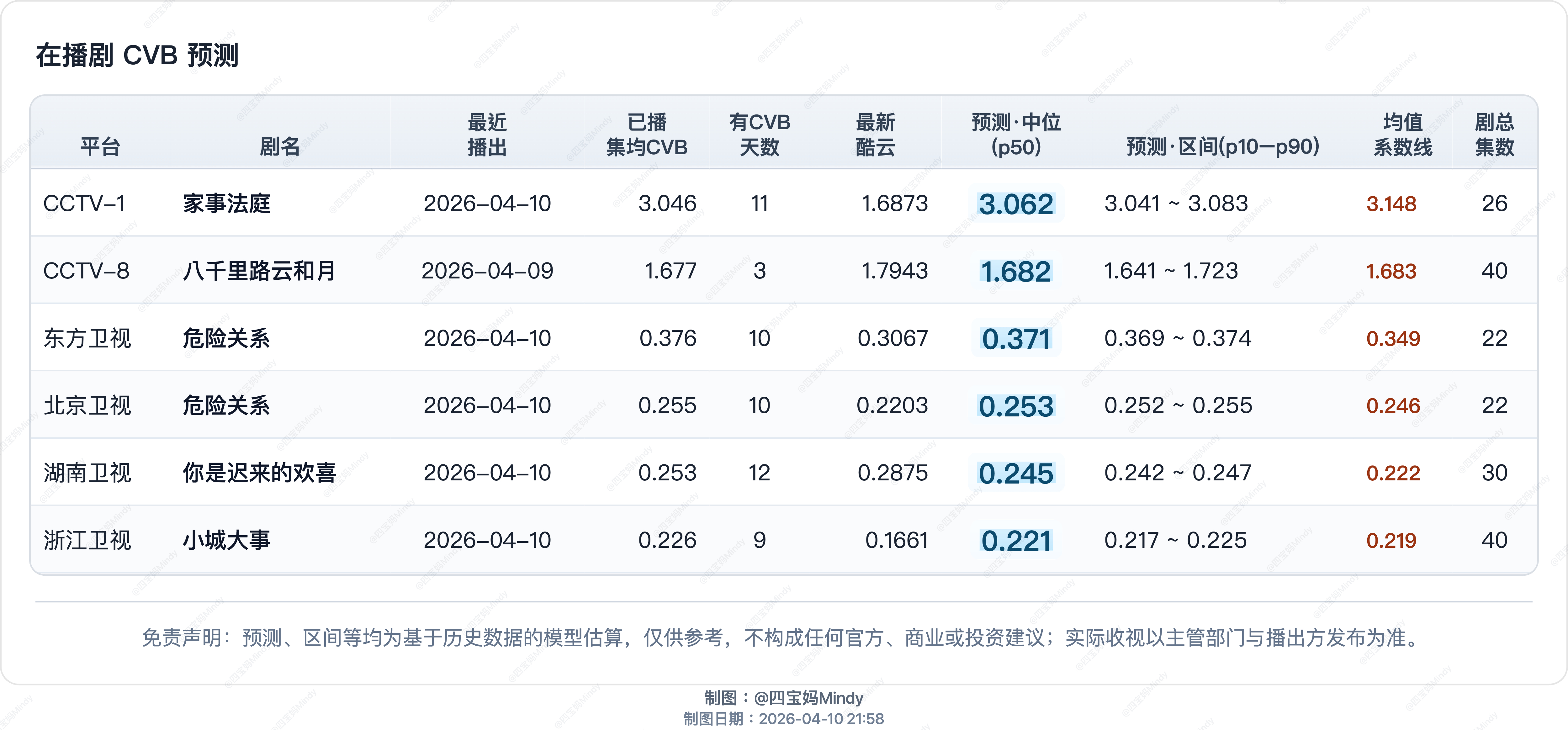Click the highlighted 3.062 prediction value
Image resolution: width=1568 pixels, height=730 pixels.
pos(1015,204)
